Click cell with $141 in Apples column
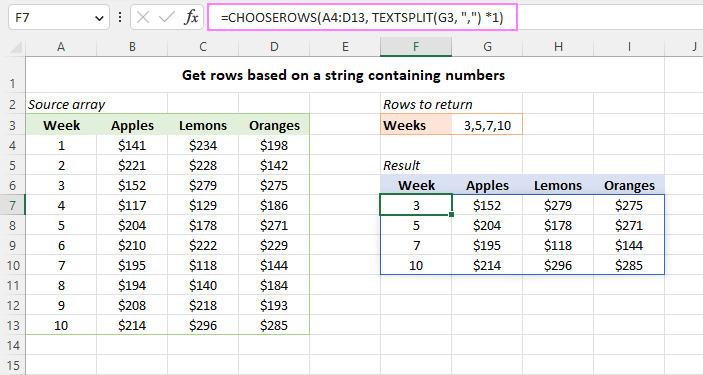The image size is (703, 375). tap(132, 145)
